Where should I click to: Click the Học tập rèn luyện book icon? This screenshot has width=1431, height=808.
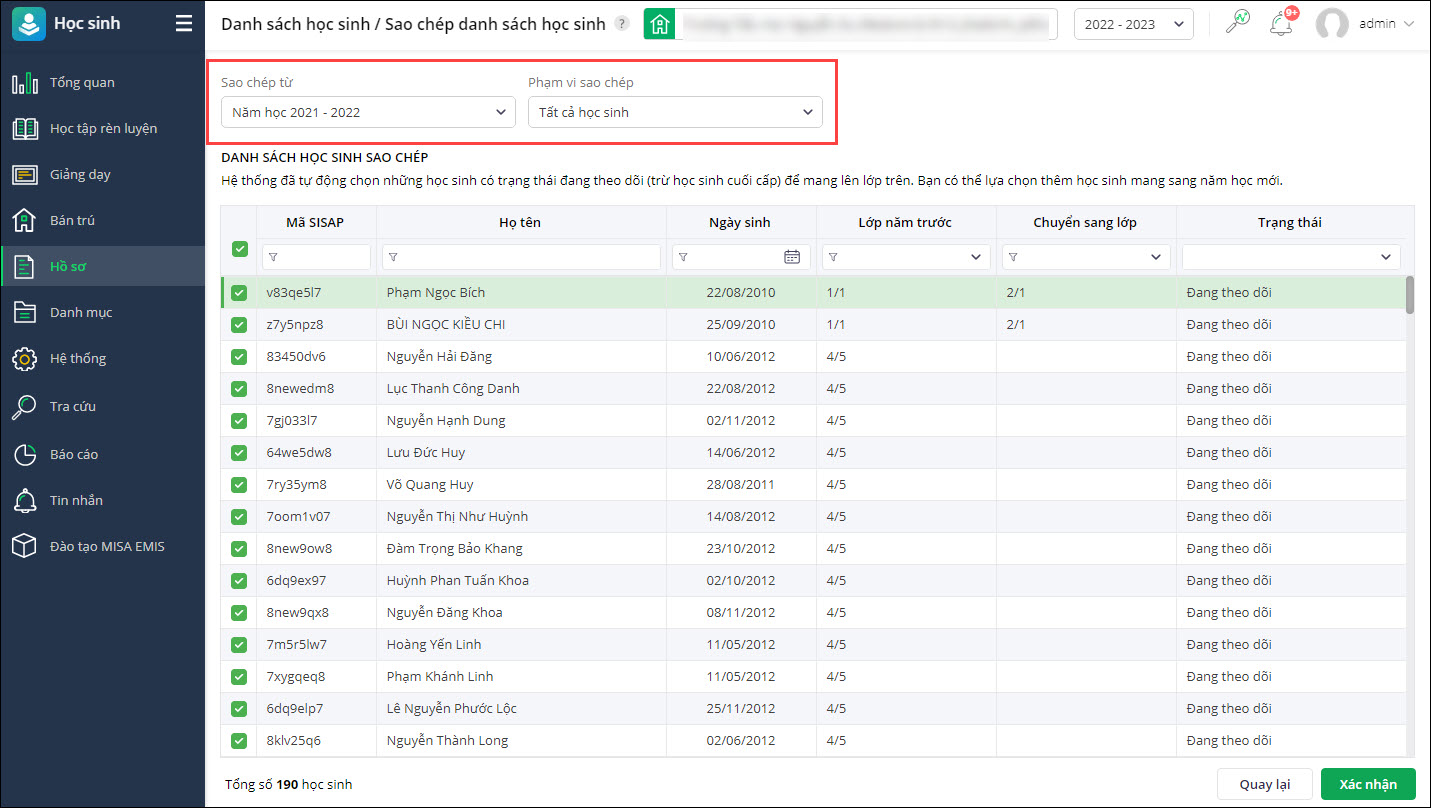point(25,129)
